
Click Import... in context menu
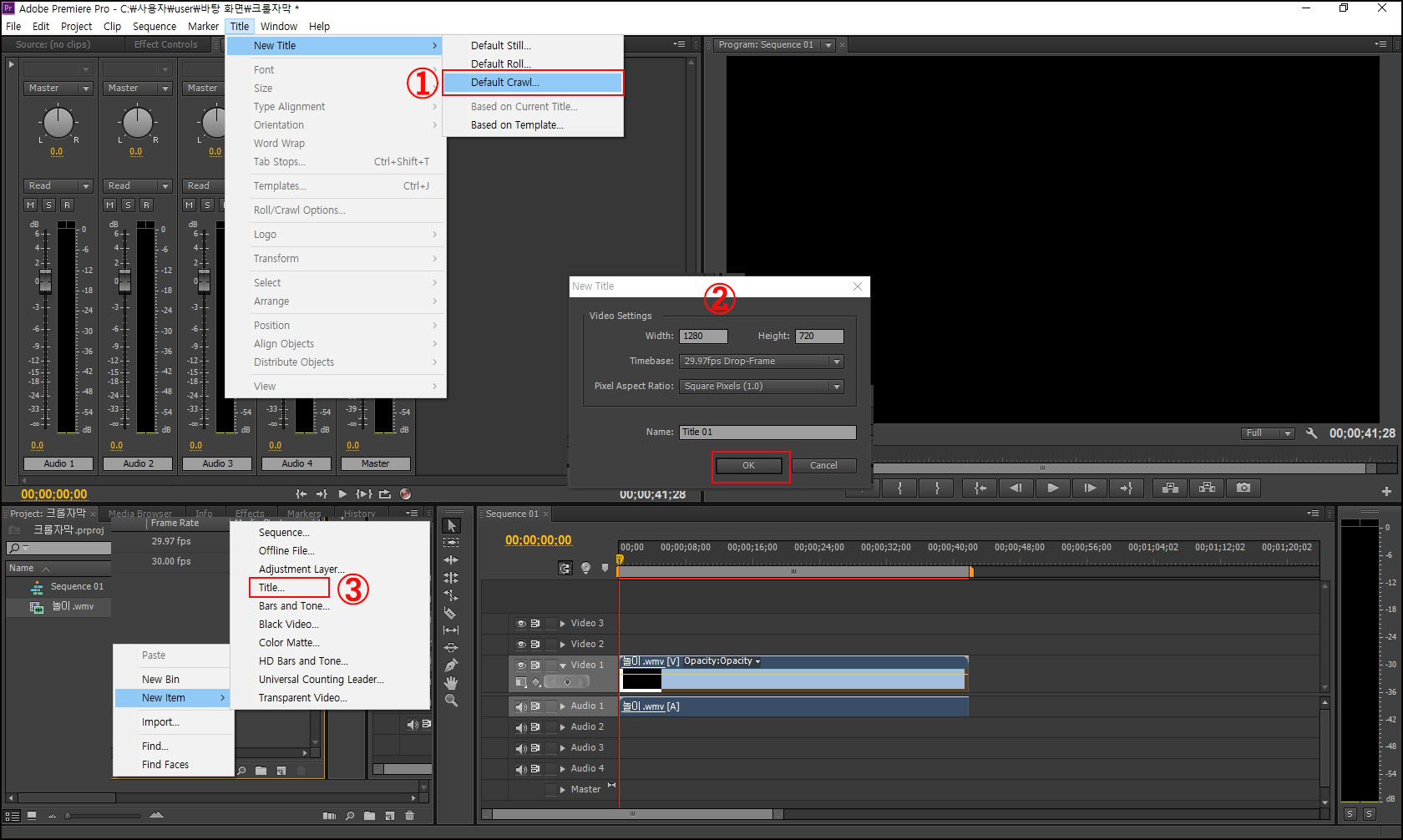tap(172, 721)
